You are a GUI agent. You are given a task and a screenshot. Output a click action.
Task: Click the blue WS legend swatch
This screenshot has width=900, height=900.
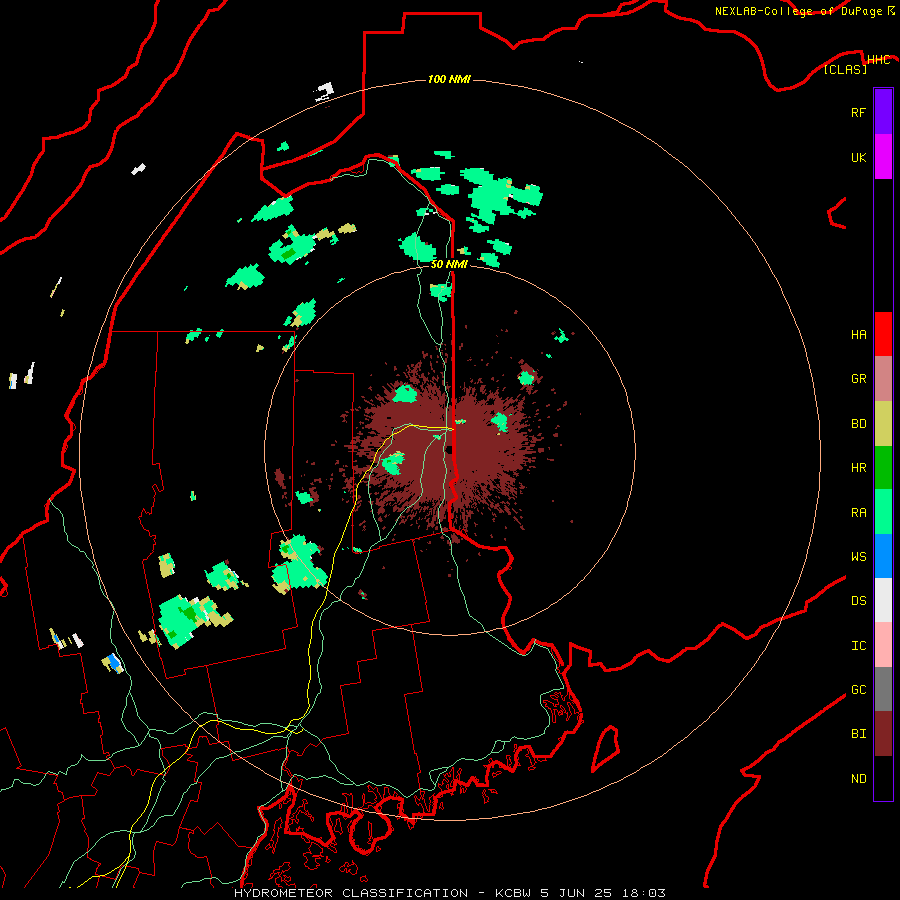(883, 556)
